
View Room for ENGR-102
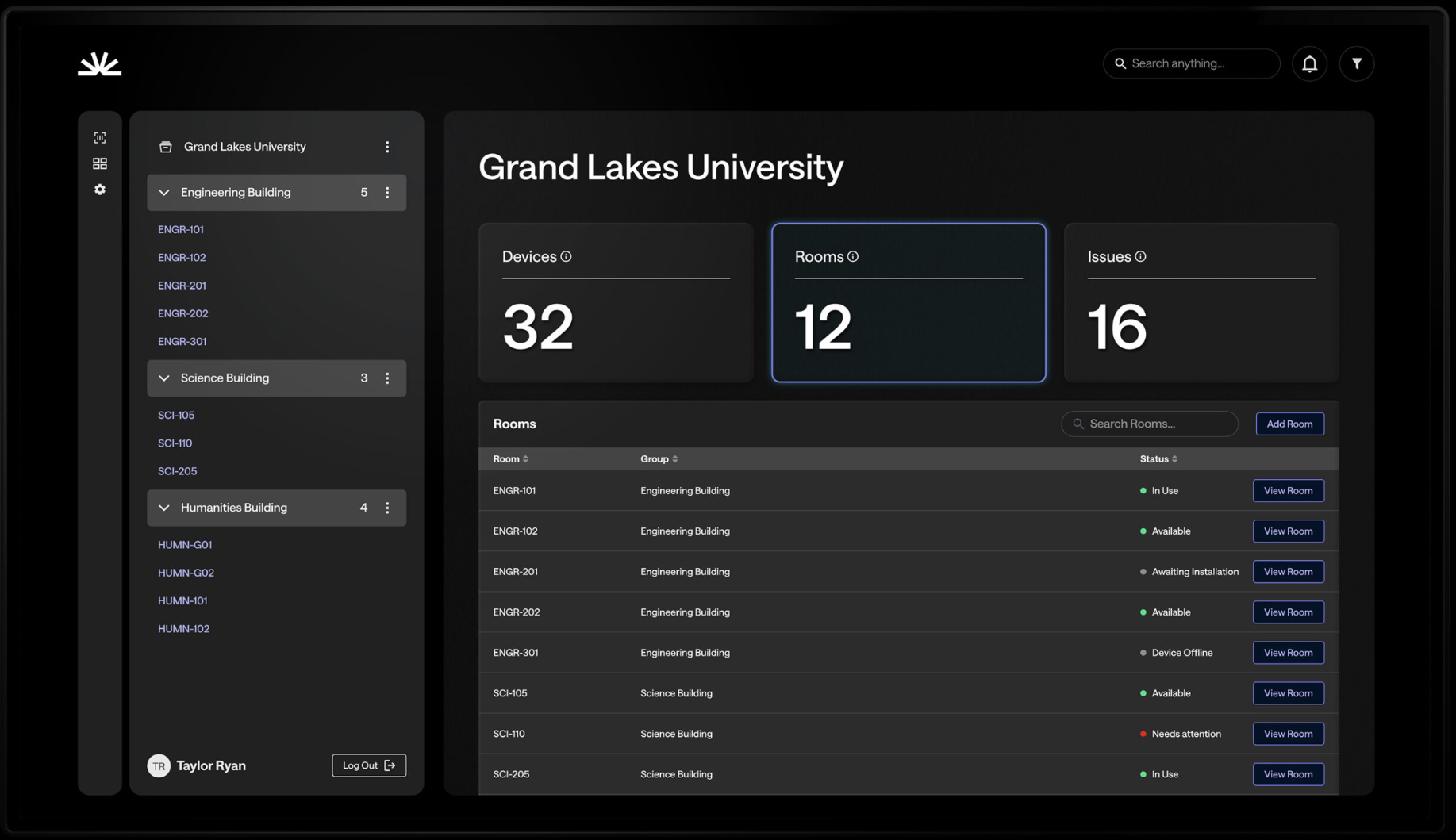(1289, 531)
